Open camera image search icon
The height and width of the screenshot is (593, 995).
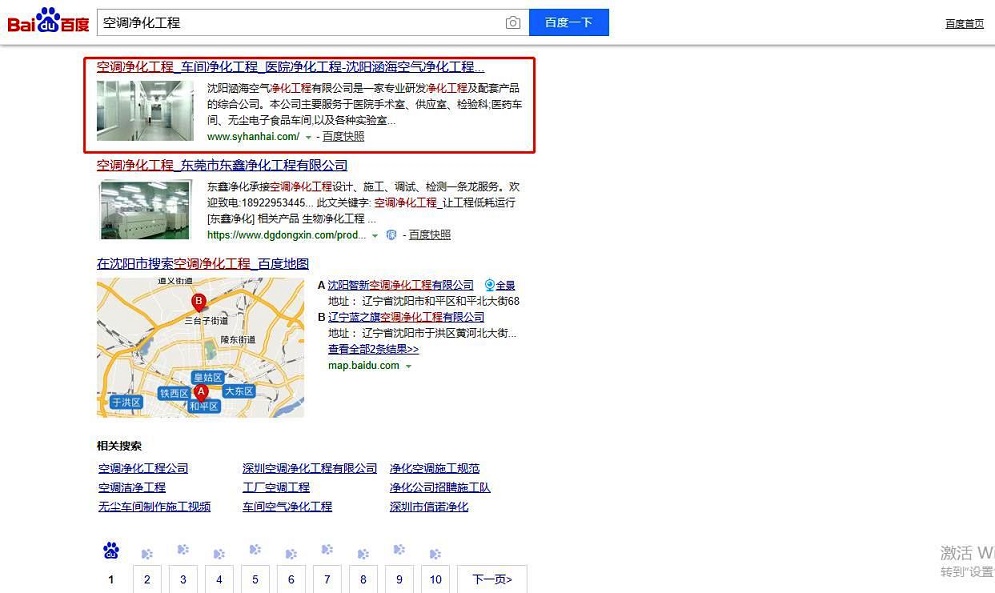[513, 23]
